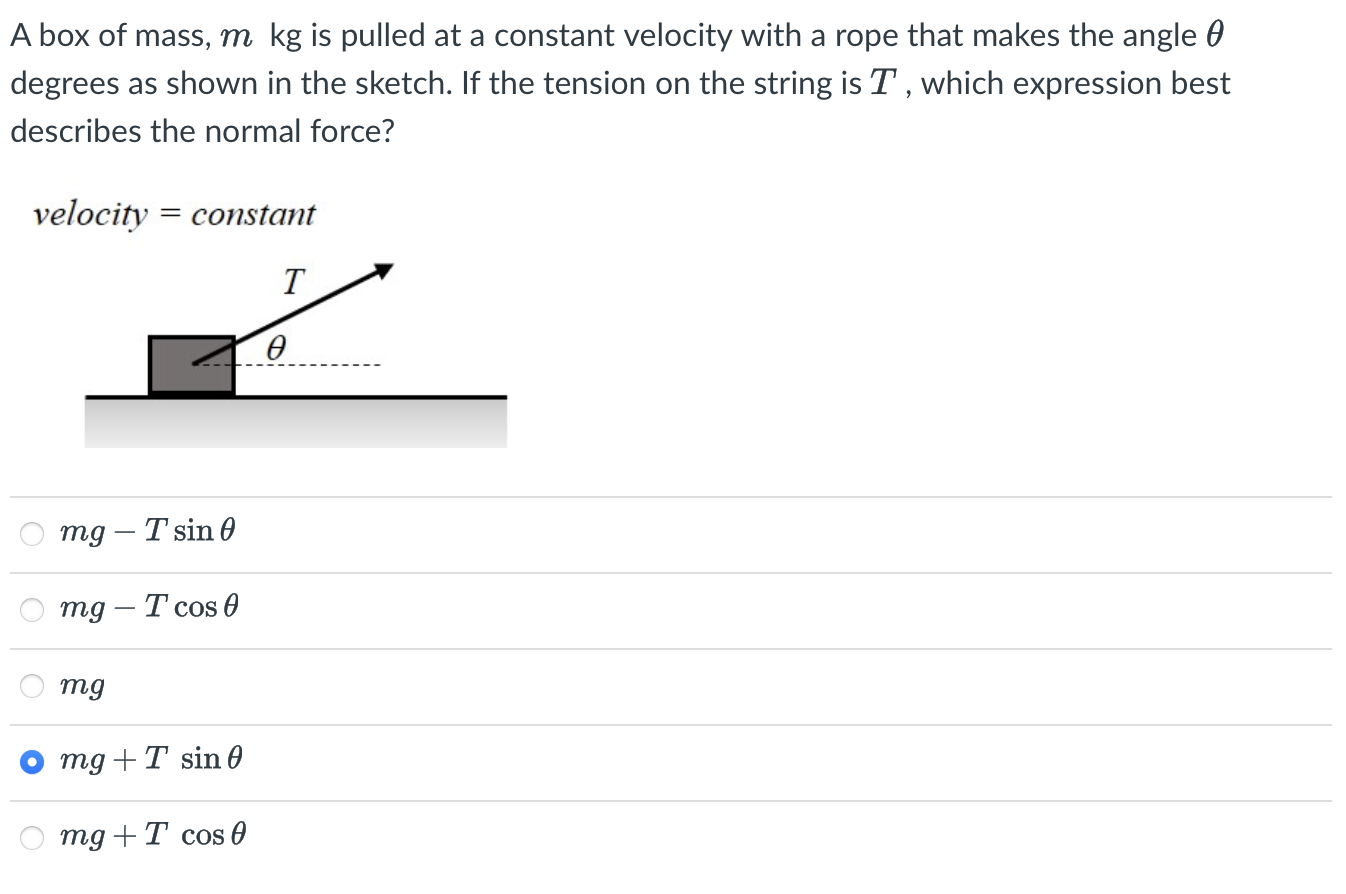Click the answer text mg + T sin θ
Viewport: 1346px width, 894px height.
[150, 760]
